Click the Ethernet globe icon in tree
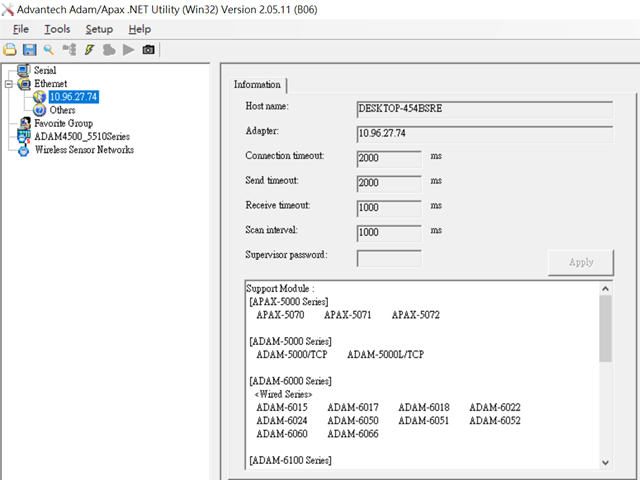 [24, 84]
